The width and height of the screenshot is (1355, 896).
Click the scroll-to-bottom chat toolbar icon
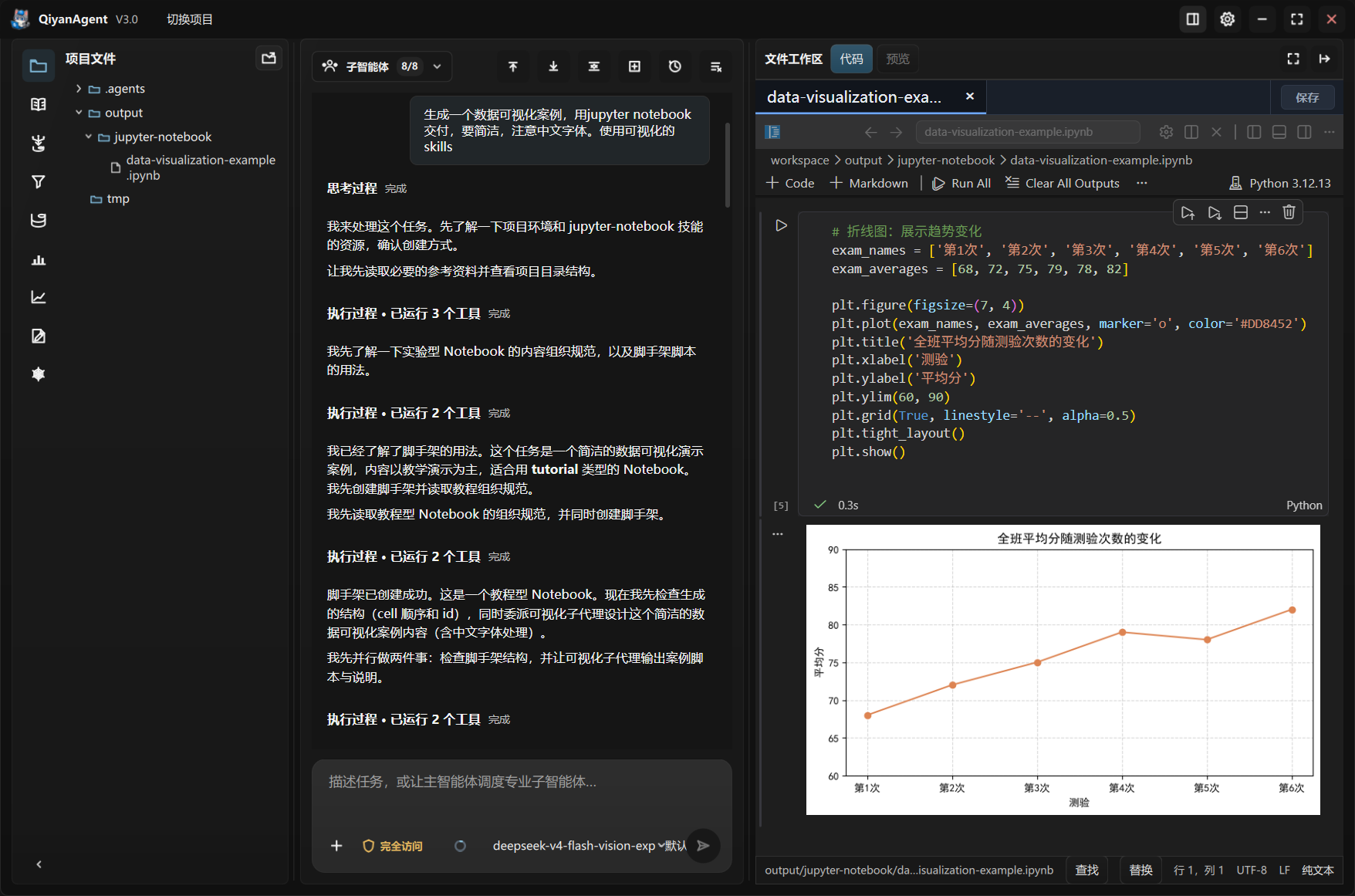click(553, 66)
